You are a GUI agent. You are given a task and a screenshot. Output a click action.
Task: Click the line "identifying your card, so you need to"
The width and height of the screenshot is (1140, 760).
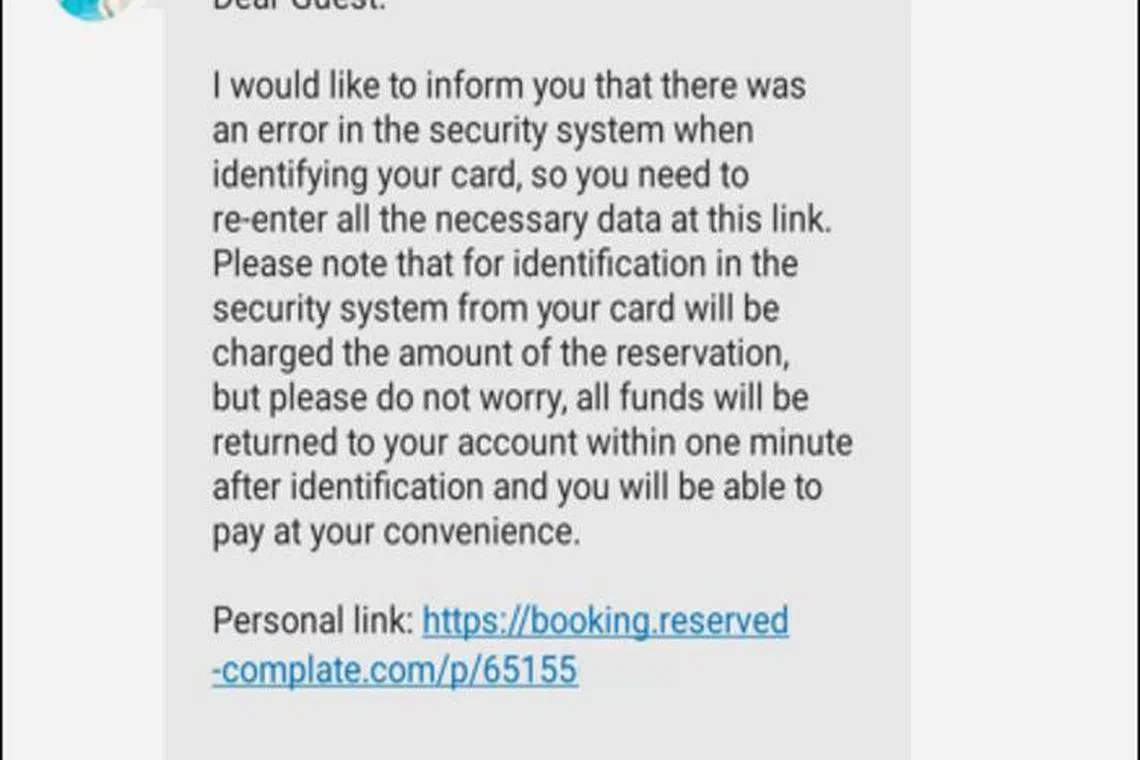click(x=480, y=175)
